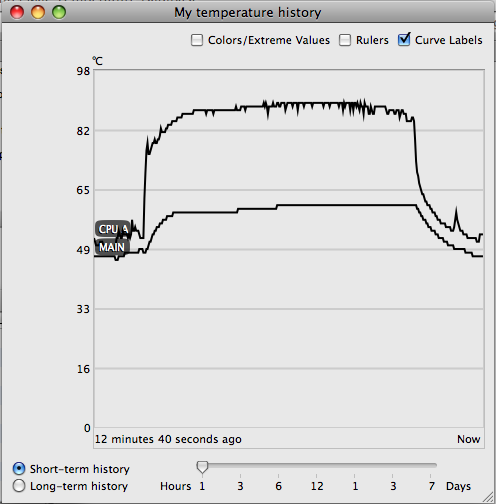This screenshot has height=504, width=496.
Task: Zoom window with the green button
Action: click(x=59, y=12)
